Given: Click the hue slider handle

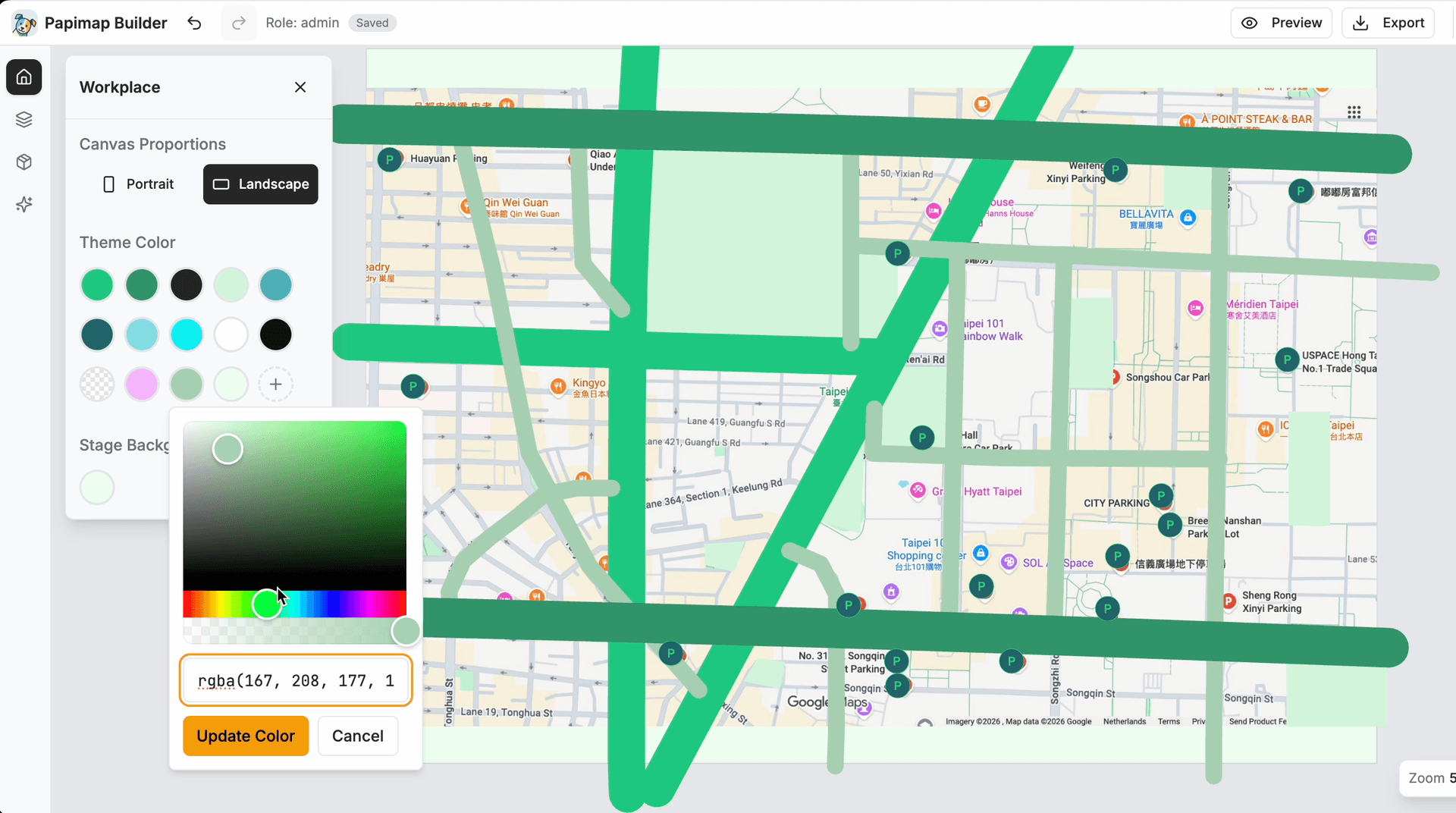Looking at the screenshot, I should 266,604.
